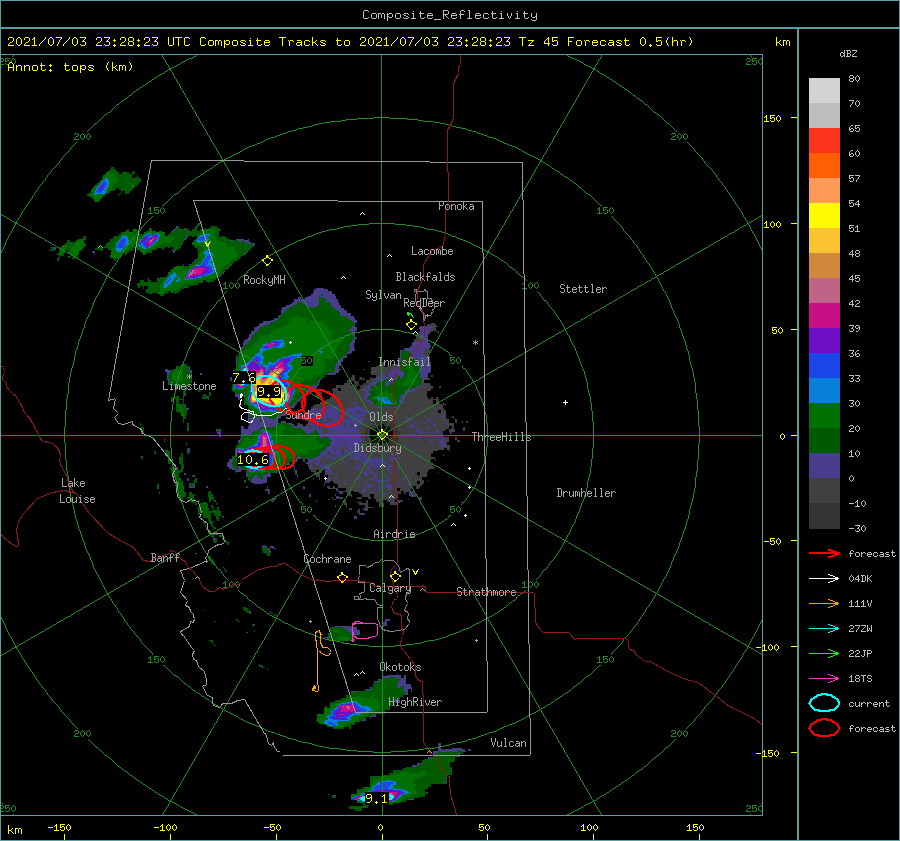Click the Blackfalds city label
This screenshot has width=900, height=841.
(425, 277)
